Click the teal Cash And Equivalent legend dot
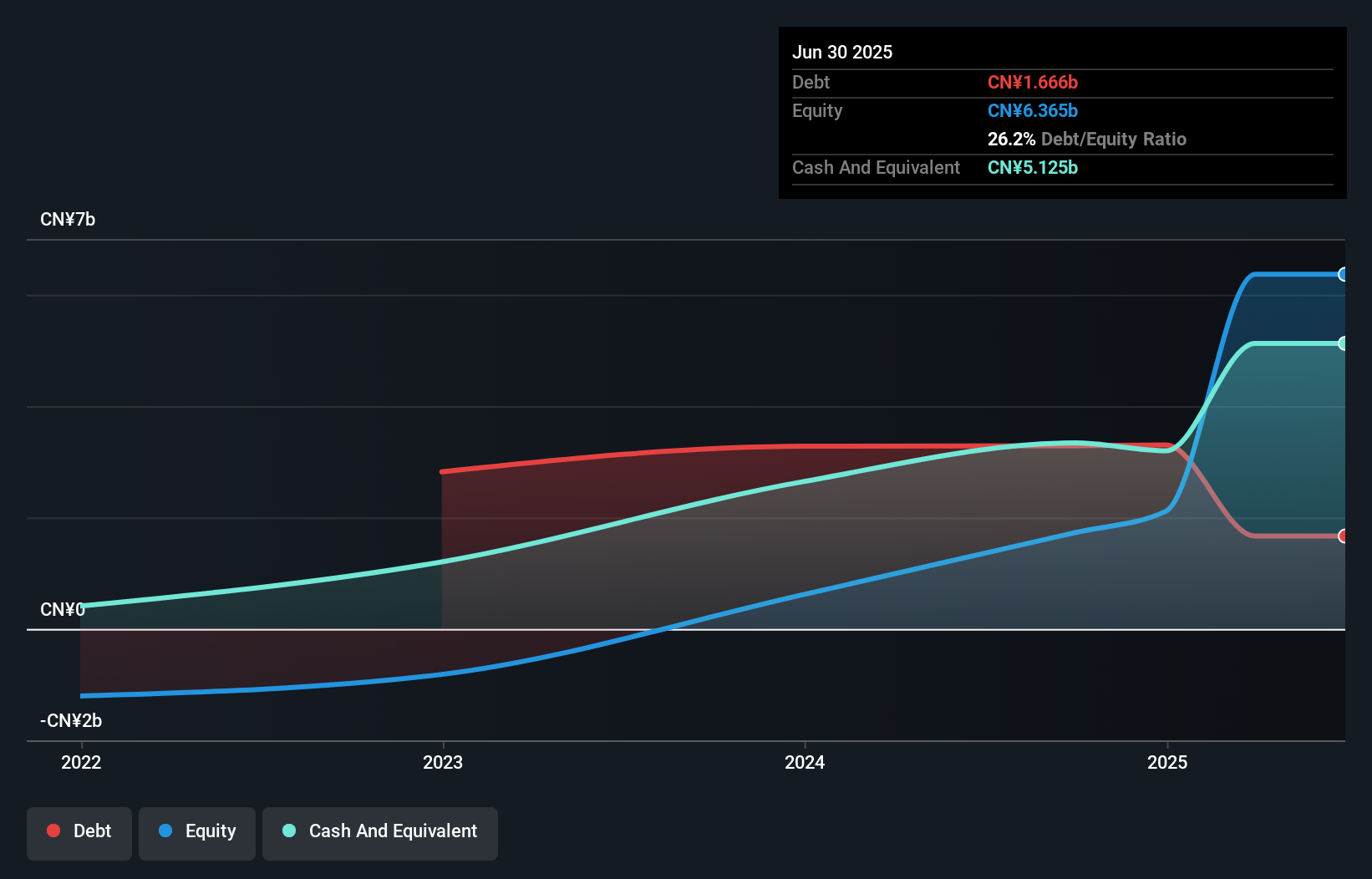 coord(288,831)
